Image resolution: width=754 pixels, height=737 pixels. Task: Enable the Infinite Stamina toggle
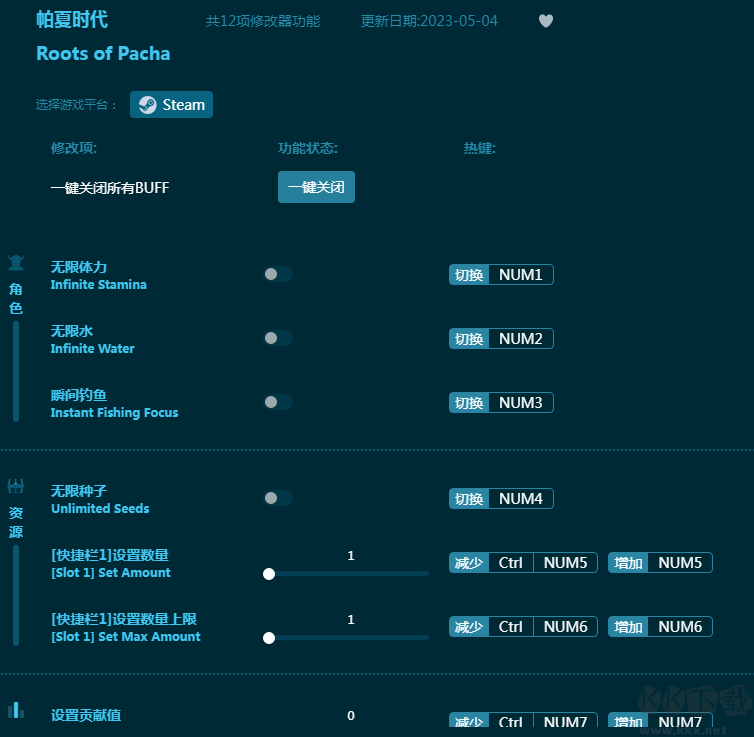tap(278, 274)
